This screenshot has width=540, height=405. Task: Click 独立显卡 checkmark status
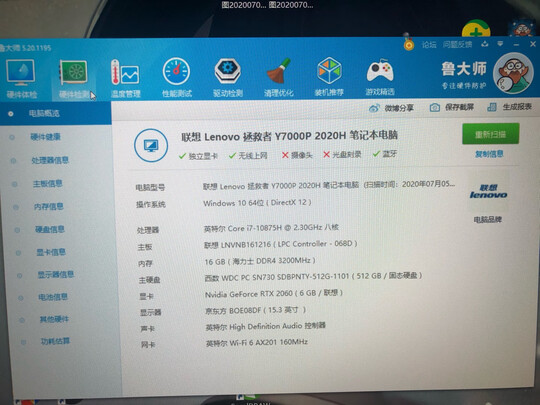click(x=198, y=156)
